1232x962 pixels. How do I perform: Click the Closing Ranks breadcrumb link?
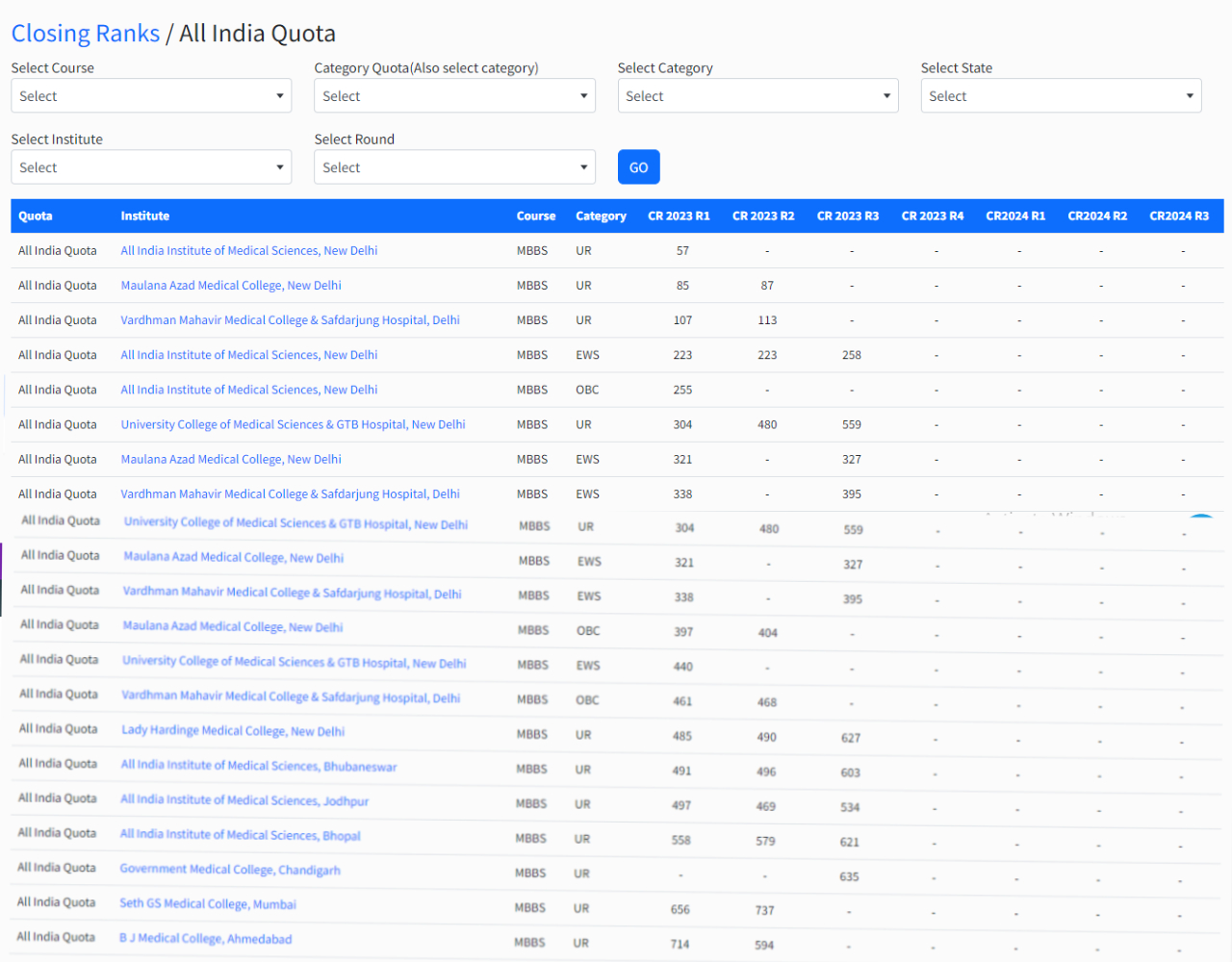tap(86, 34)
